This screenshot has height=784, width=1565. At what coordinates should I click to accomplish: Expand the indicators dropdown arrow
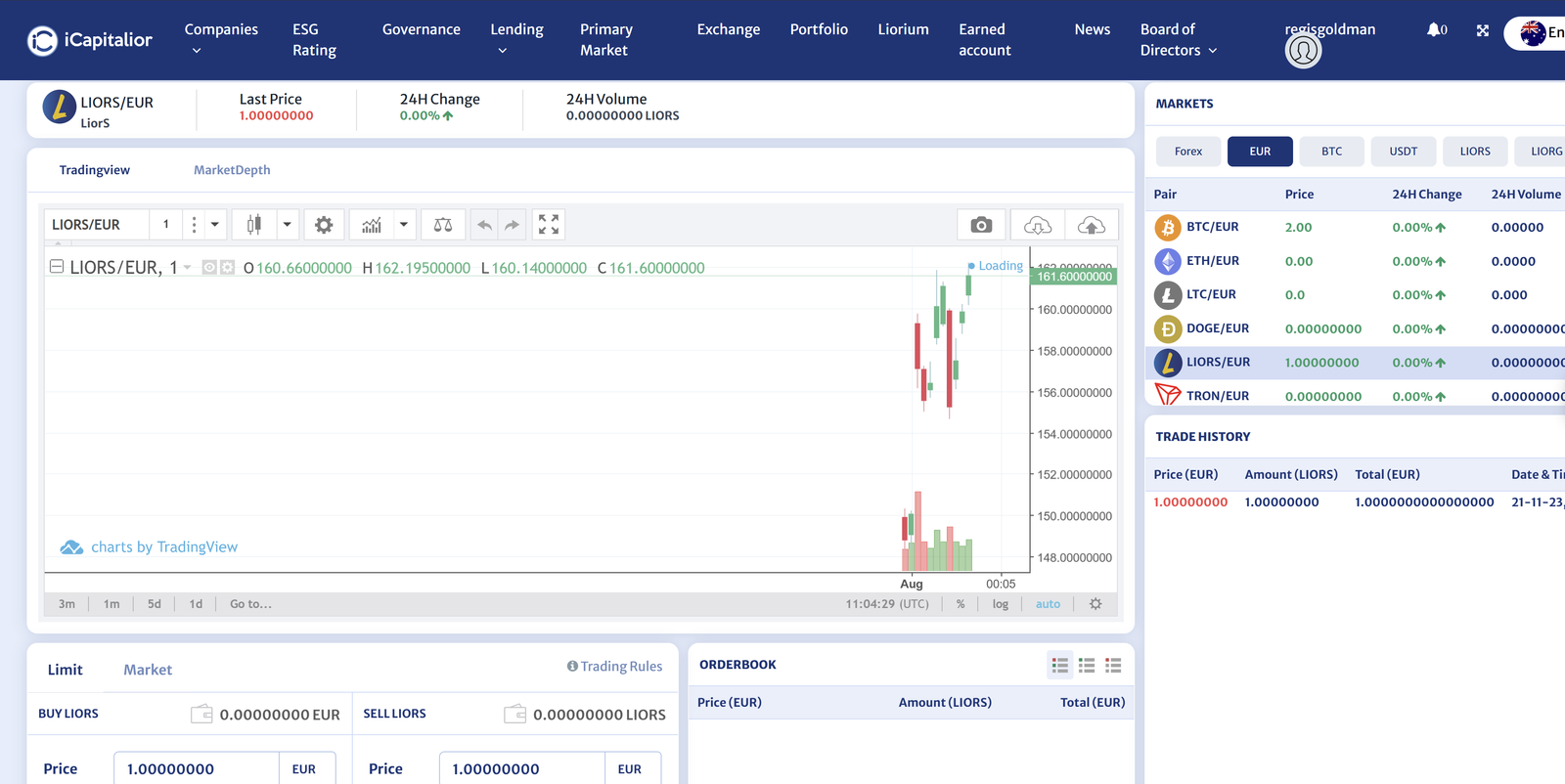point(403,225)
